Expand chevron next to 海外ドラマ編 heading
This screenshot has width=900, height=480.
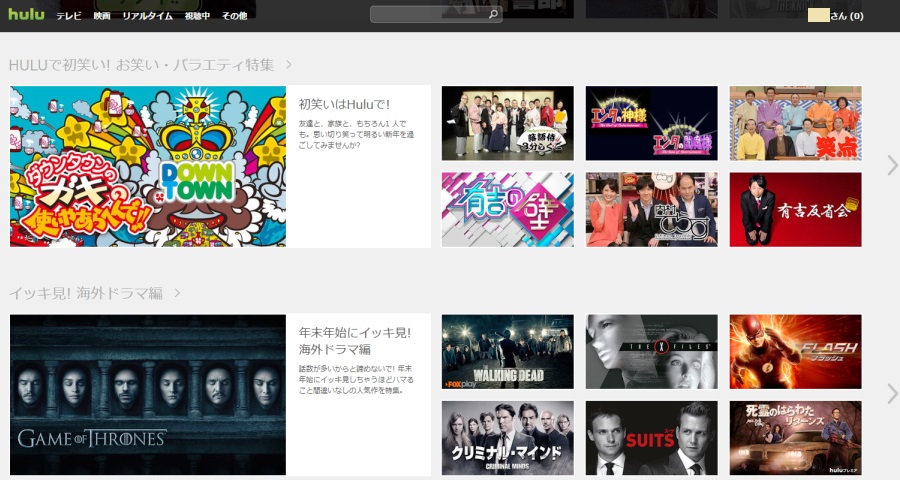177,293
